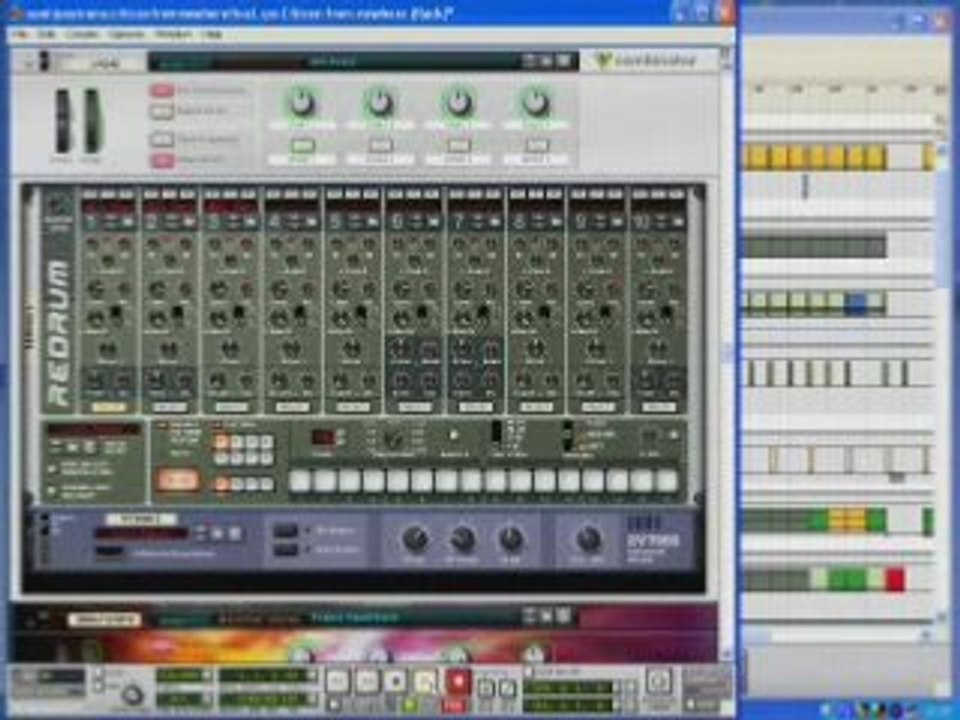Open the Edit menu

click(47, 34)
